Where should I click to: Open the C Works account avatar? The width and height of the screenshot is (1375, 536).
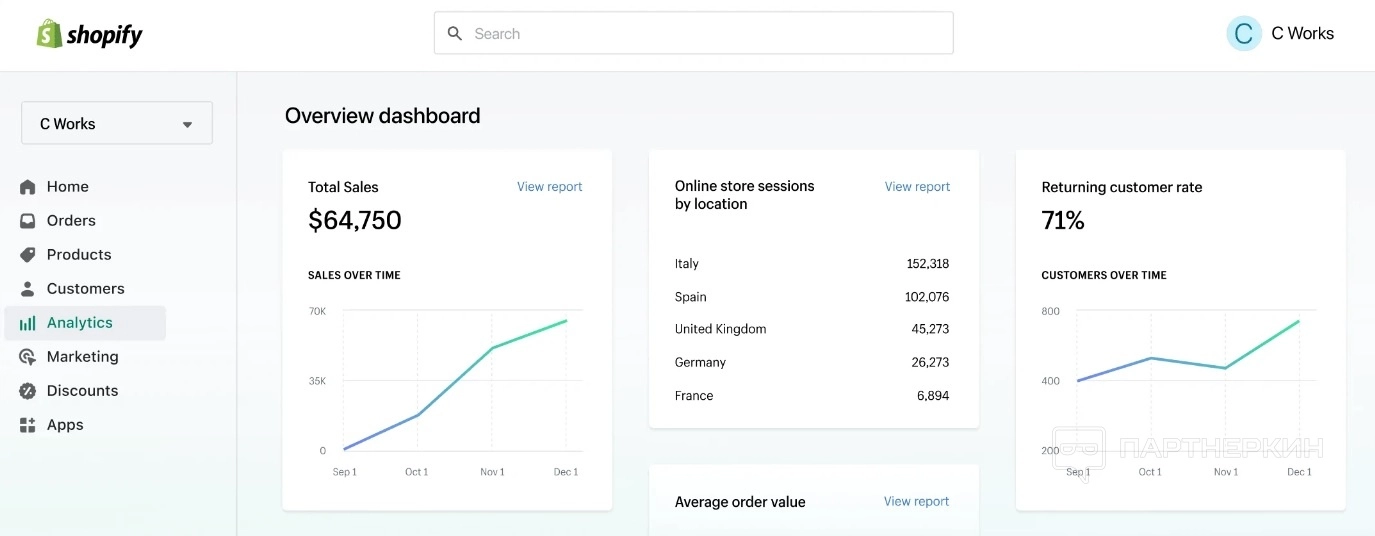[x=1243, y=34]
